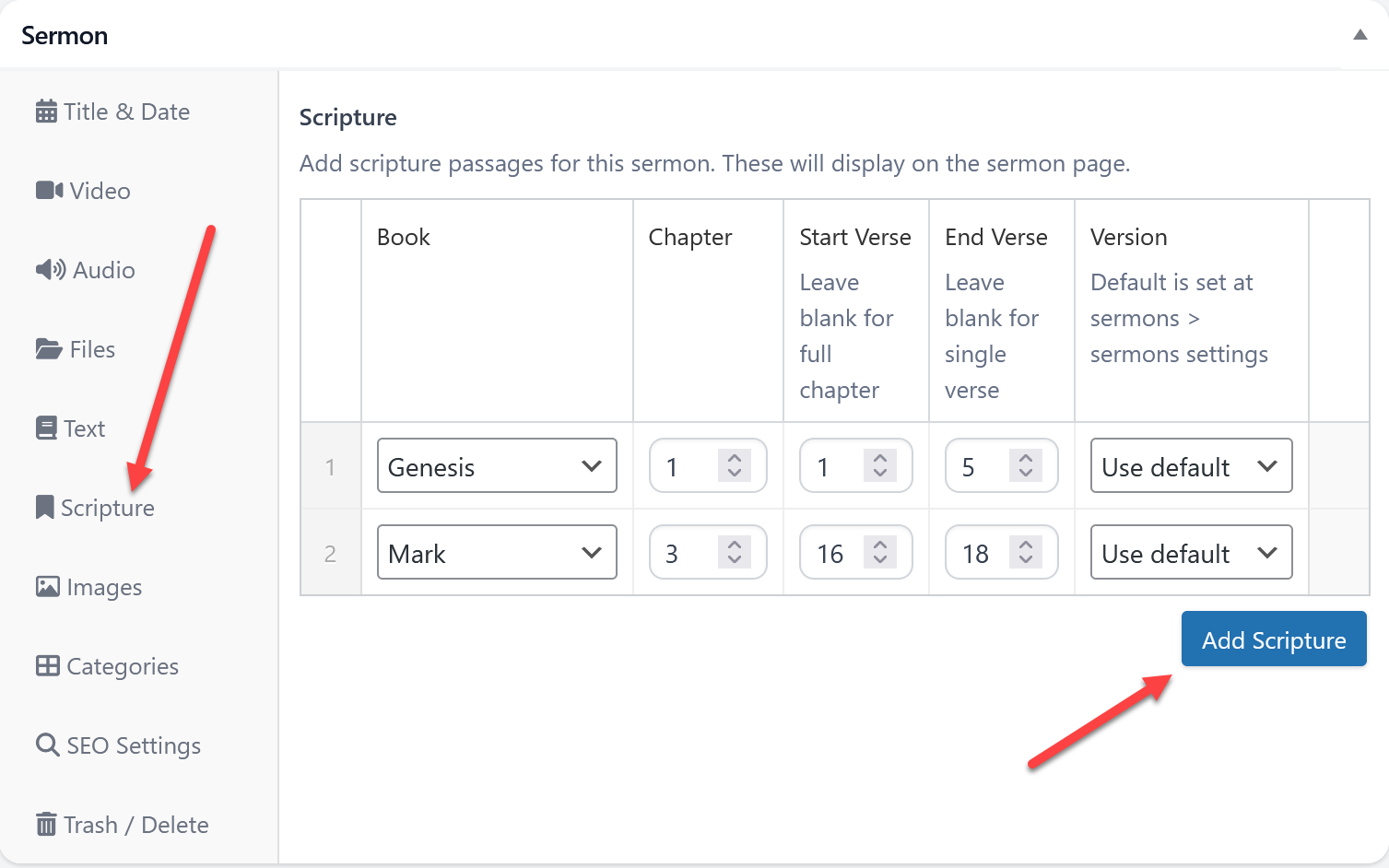This screenshot has width=1389, height=868.
Task: Open the Genesis book dropdown
Action: [497, 466]
